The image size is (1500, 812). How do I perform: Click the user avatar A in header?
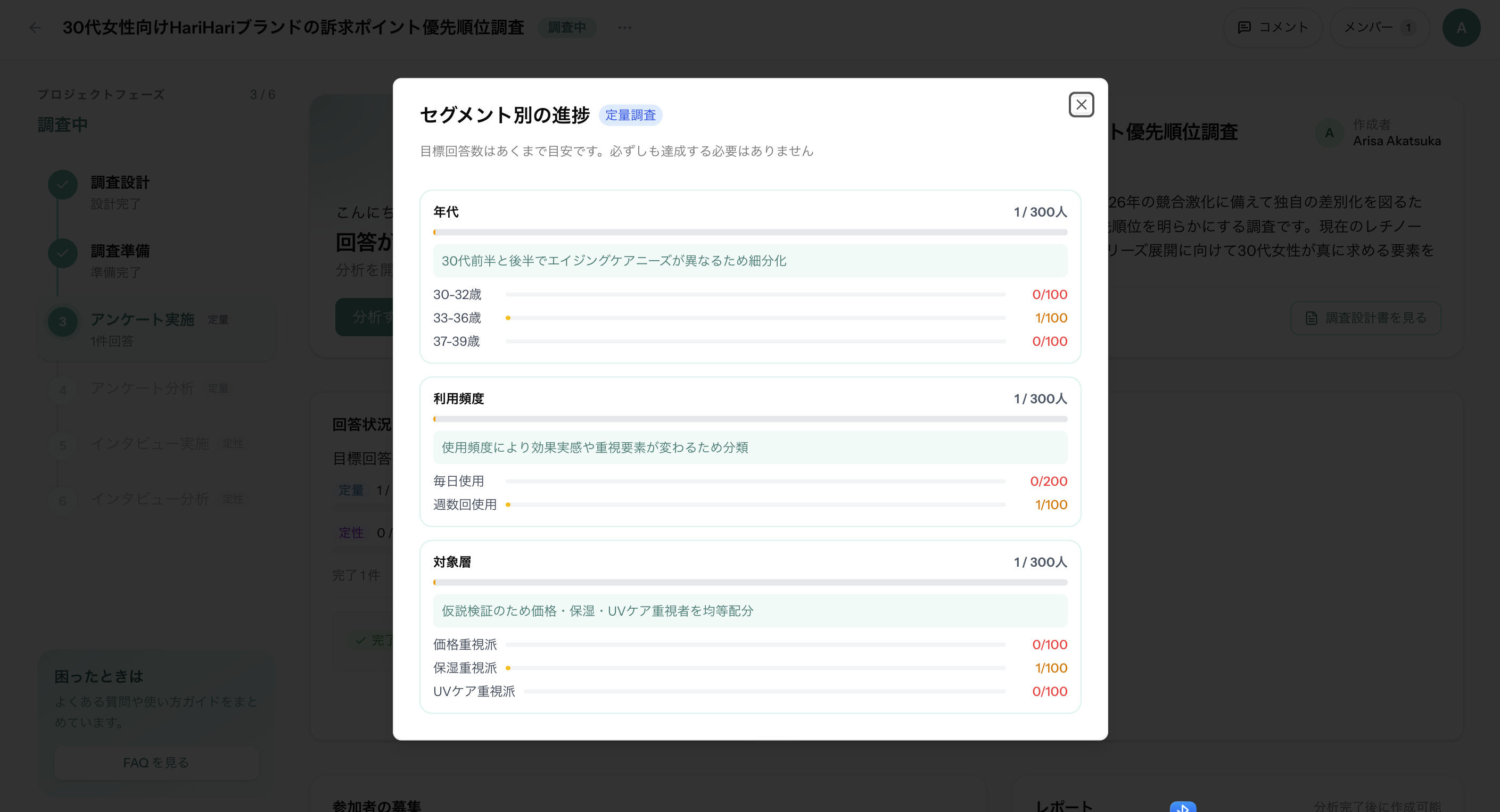pos(1461,27)
